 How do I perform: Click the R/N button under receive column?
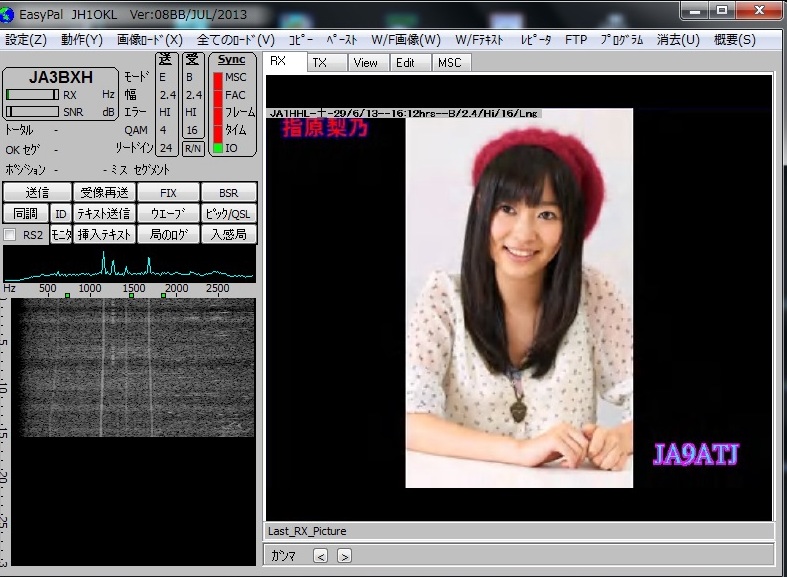pos(192,148)
